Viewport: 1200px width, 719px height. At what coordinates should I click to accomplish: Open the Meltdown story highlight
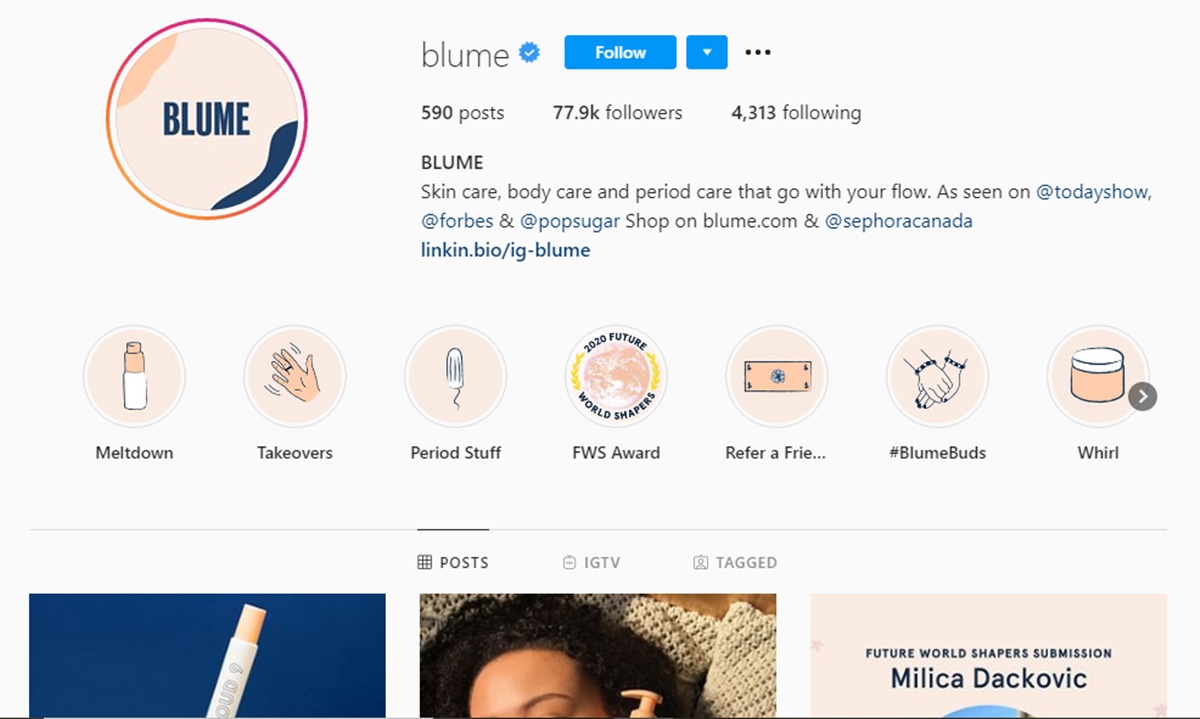pyautogui.click(x=134, y=377)
